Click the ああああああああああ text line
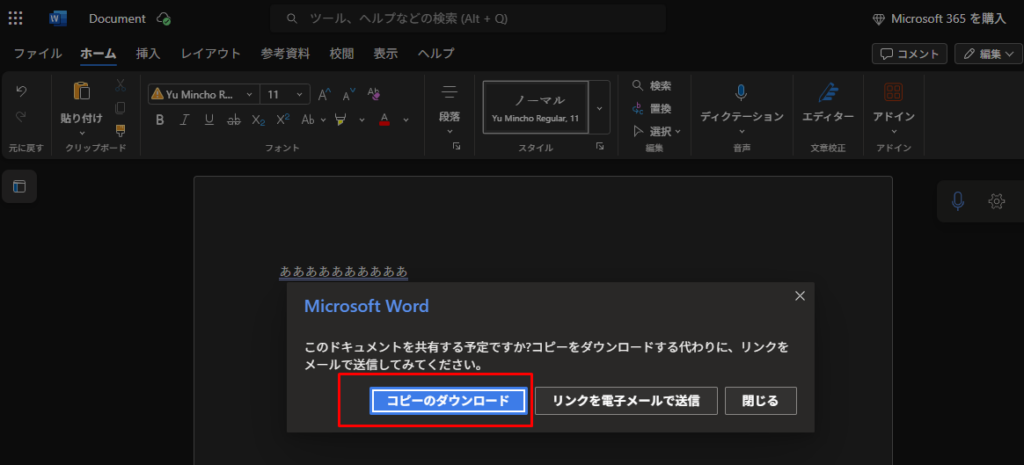 [344, 271]
